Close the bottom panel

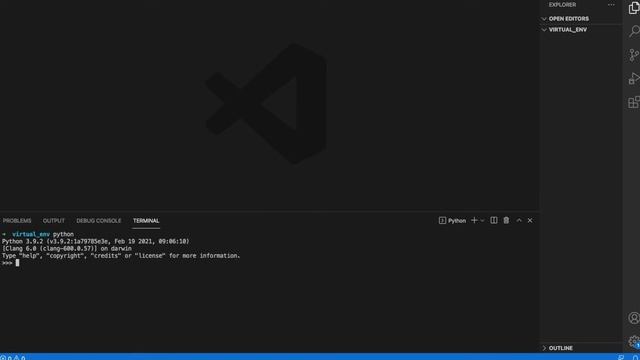530,220
